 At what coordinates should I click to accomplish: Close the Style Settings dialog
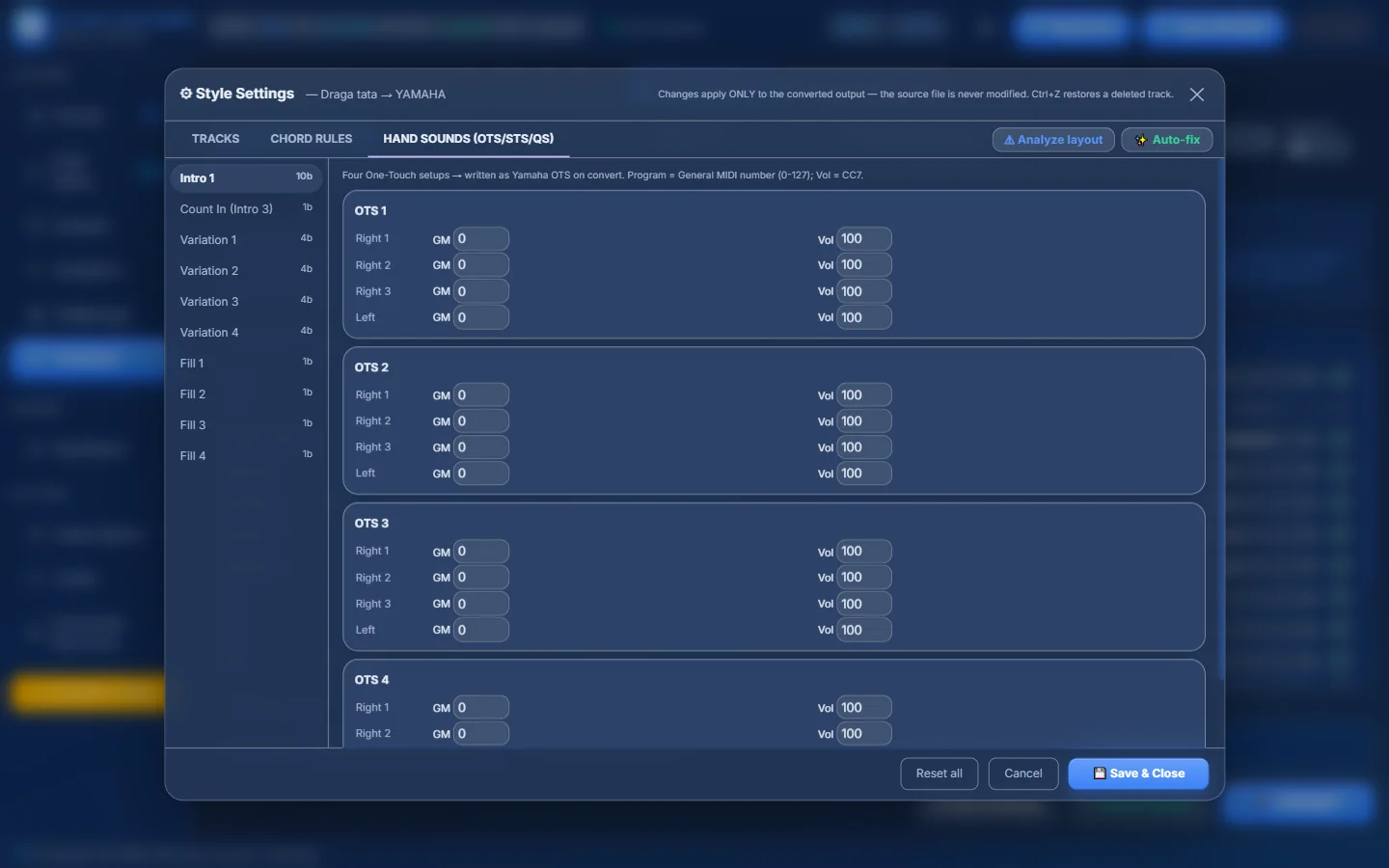coord(1196,95)
